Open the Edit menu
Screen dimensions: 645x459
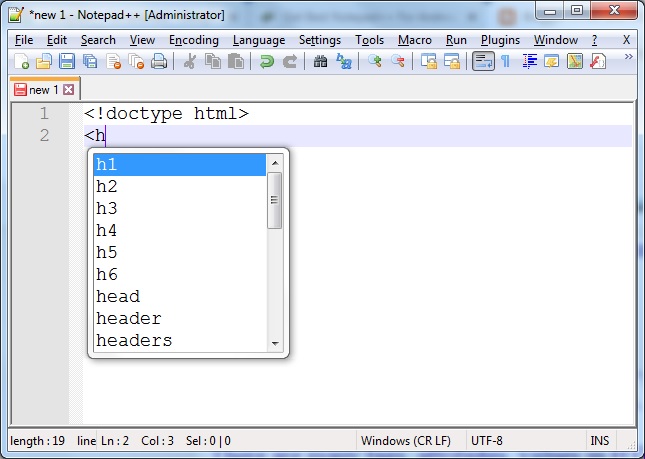point(57,40)
